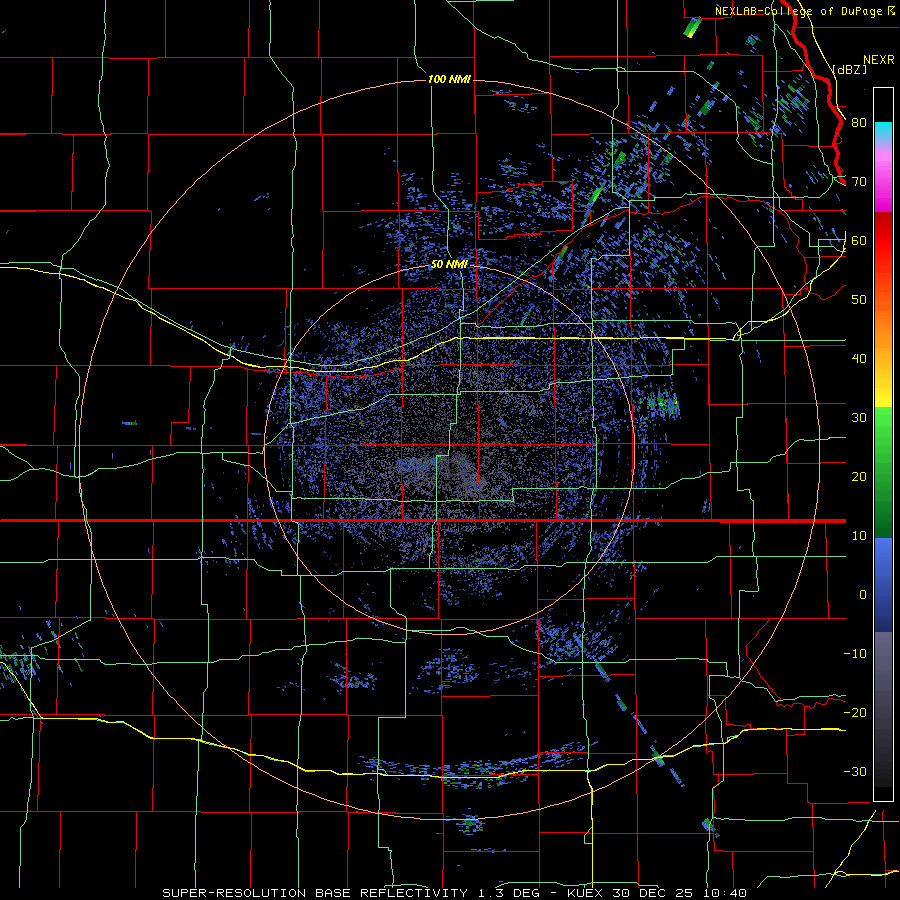The width and height of the screenshot is (900, 900).
Task: Select the -10 value on the dBZ scale
Action: [855, 654]
